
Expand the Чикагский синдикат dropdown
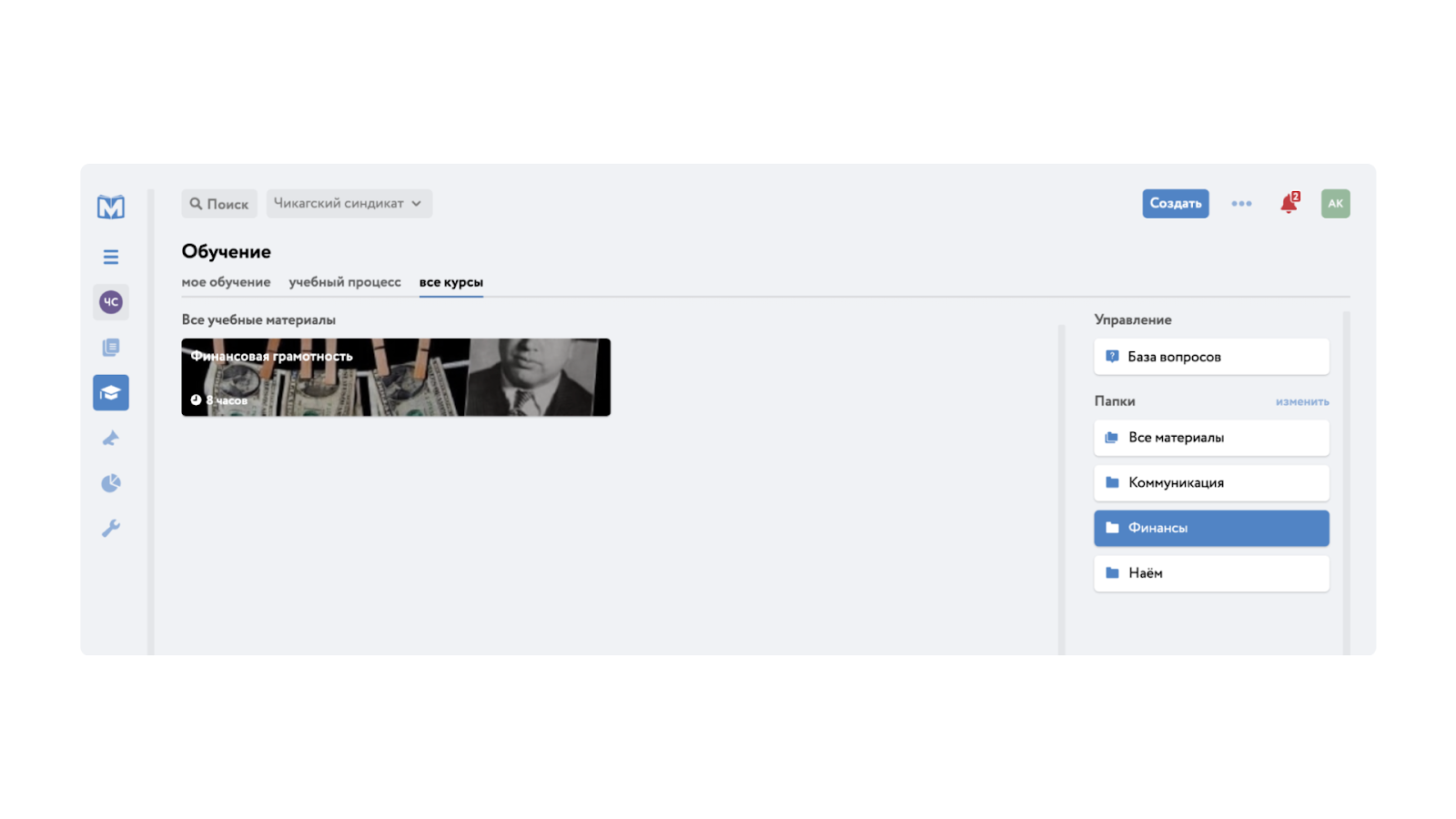(x=349, y=204)
